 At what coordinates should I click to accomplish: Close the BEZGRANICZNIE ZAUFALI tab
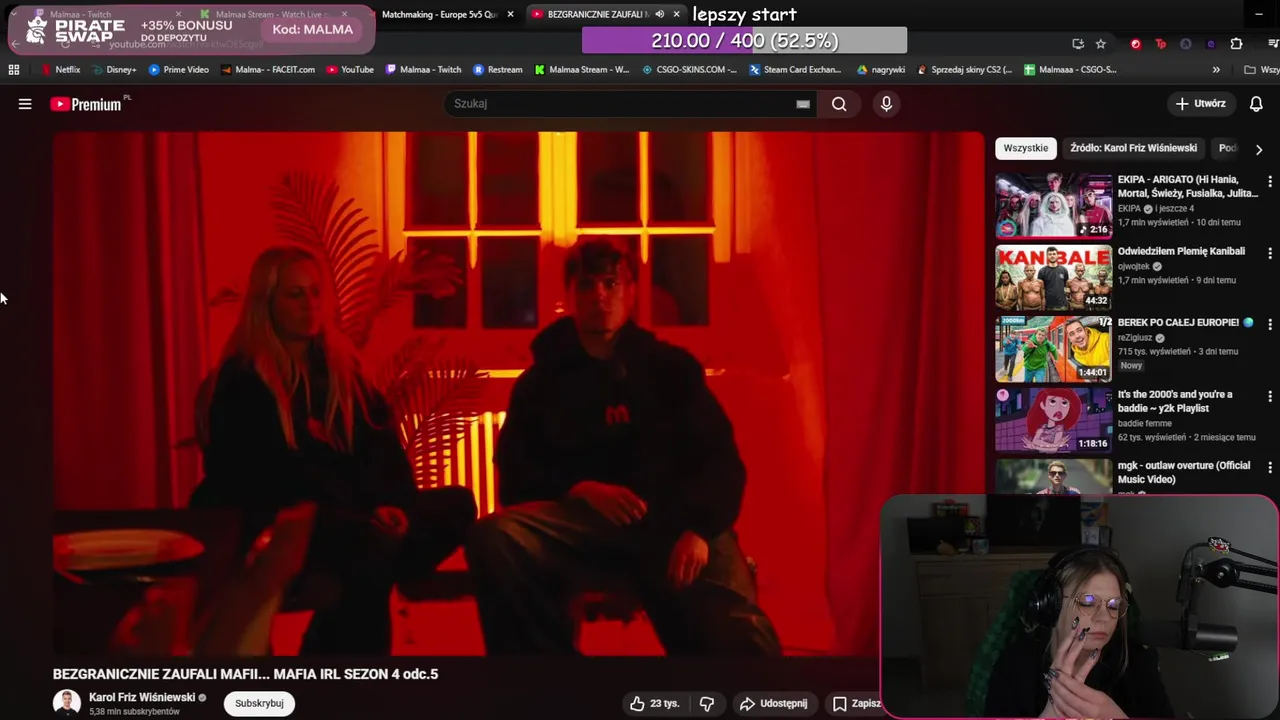pyautogui.click(x=676, y=14)
